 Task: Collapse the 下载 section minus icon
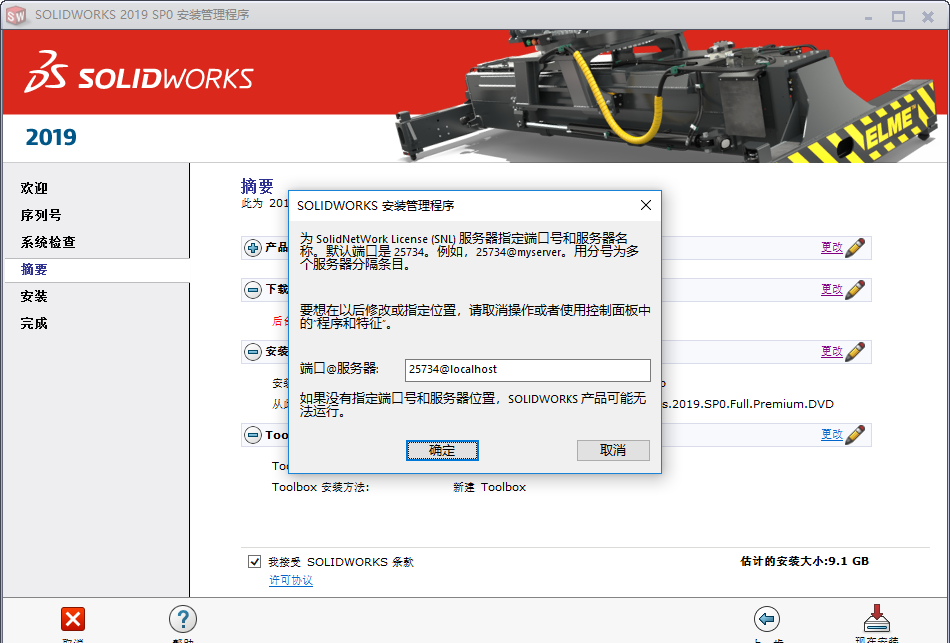pyautogui.click(x=253, y=290)
